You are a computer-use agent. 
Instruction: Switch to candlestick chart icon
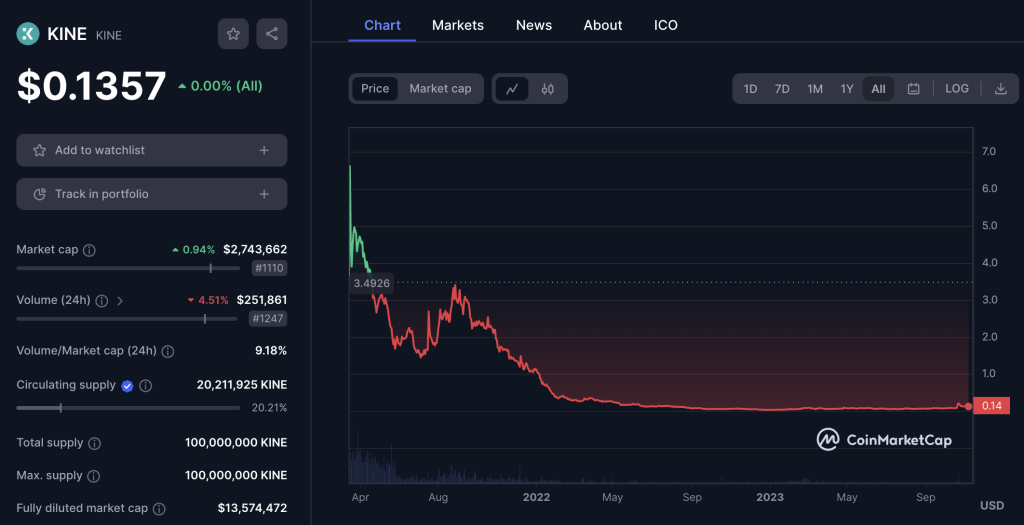pos(548,89)
